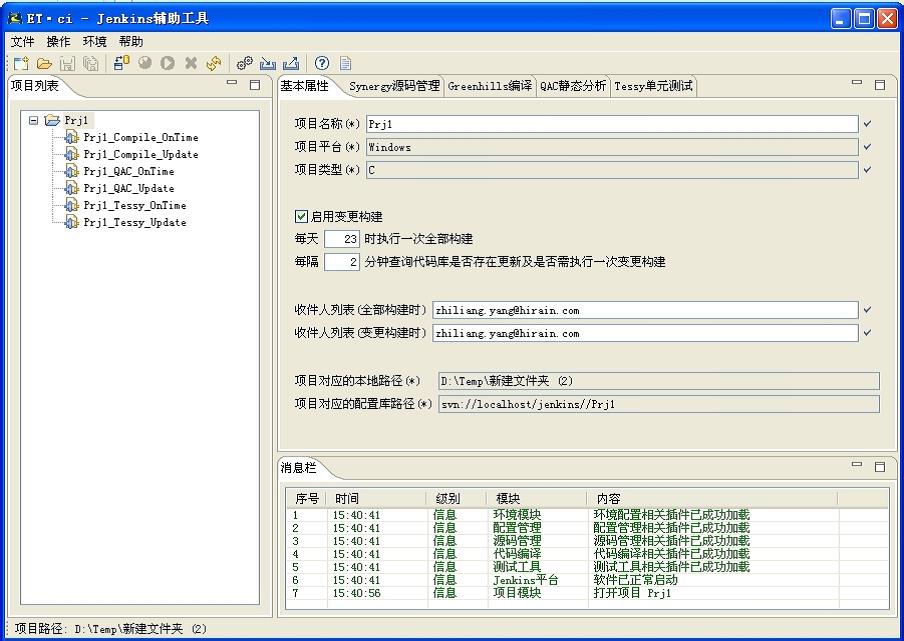Click the delete X toolbar icon

point(191,63)
